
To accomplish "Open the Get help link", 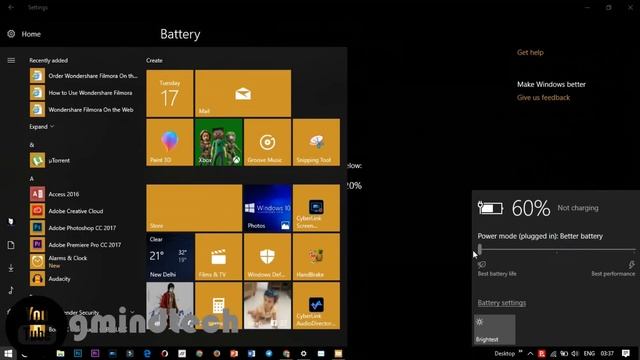I will 530,52.
